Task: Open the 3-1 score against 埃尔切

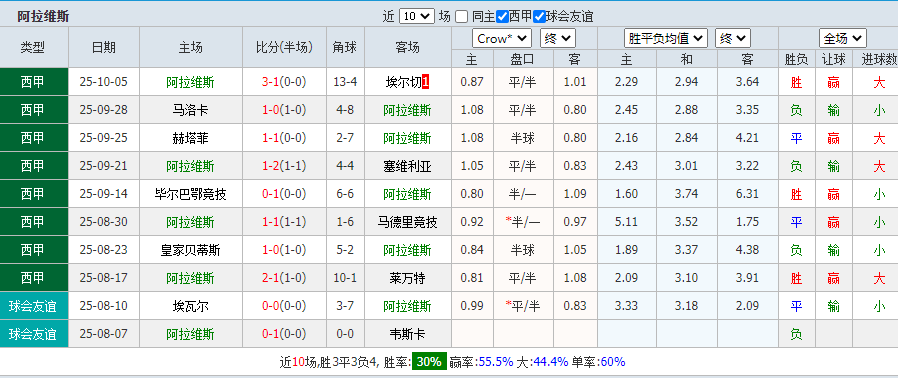Action: point(270,82)
